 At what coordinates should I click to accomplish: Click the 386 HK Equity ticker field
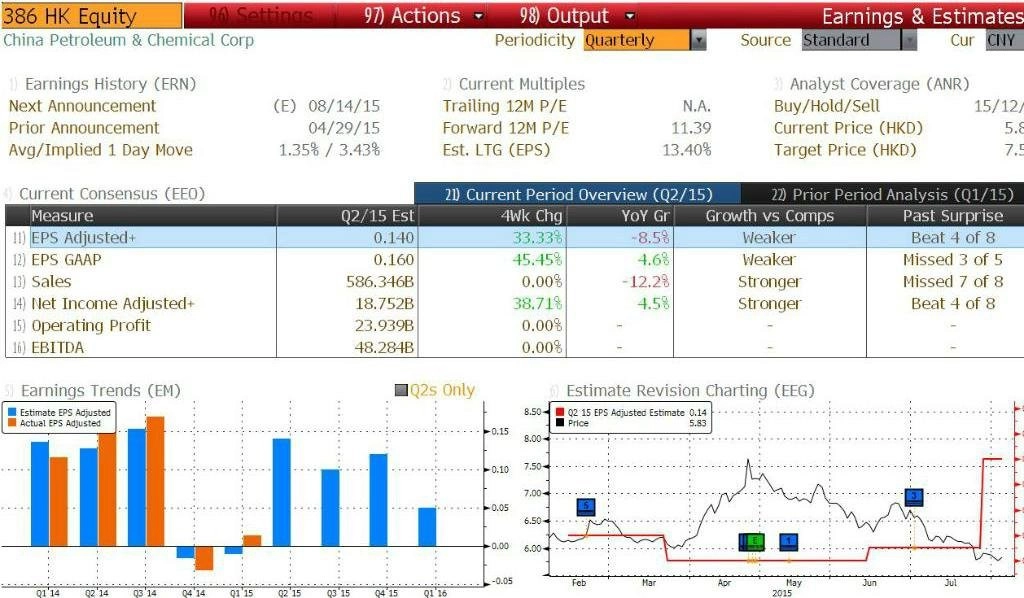[91, 16]
